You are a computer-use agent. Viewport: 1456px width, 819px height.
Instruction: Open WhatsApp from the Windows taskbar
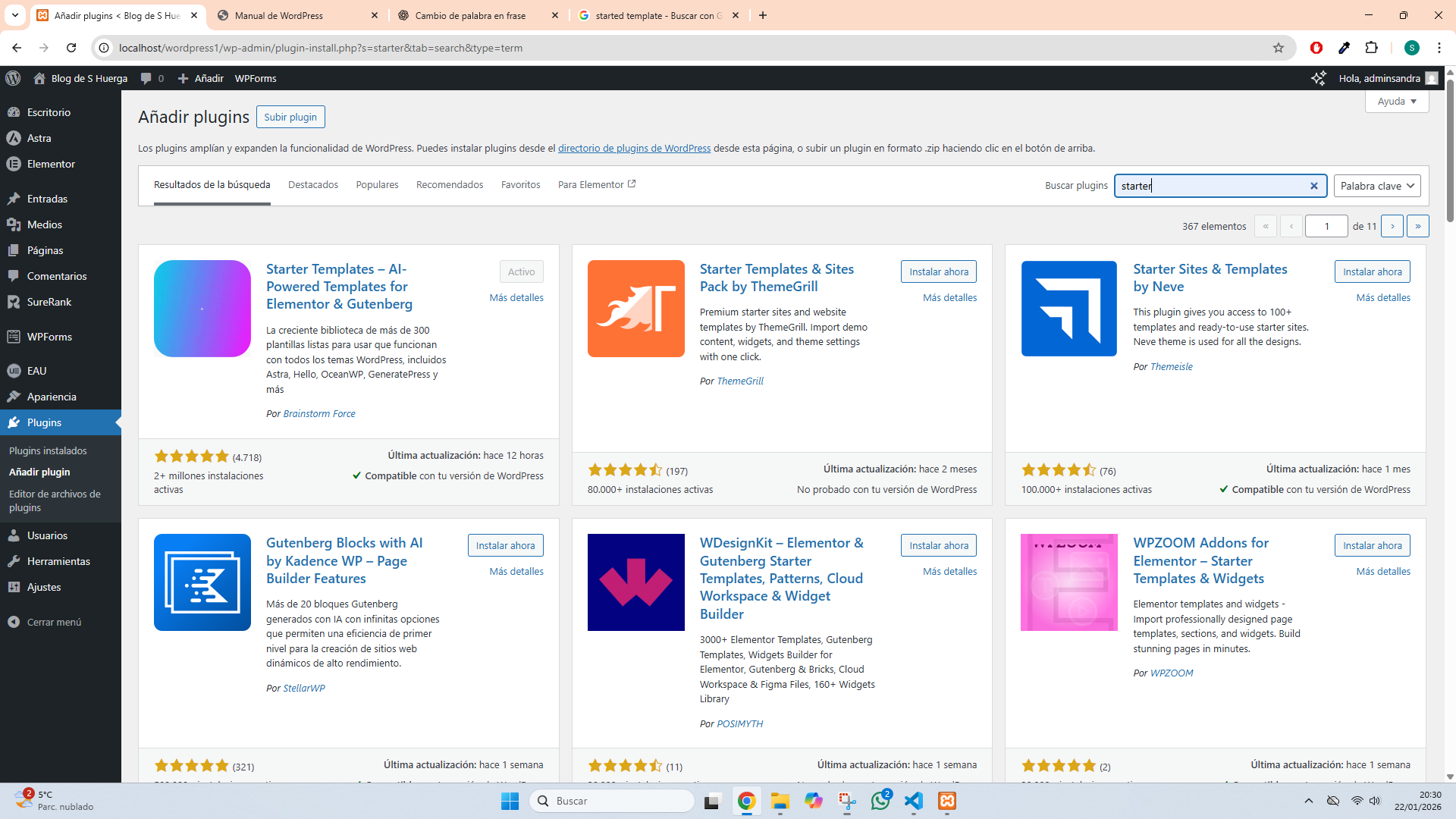click(x=880, y=801)
